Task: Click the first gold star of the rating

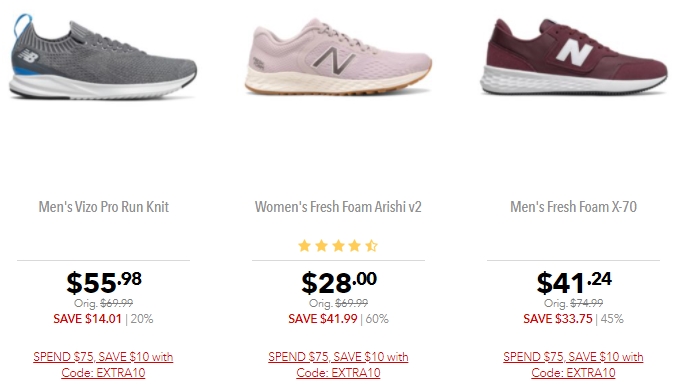Action: pos(304,246)
